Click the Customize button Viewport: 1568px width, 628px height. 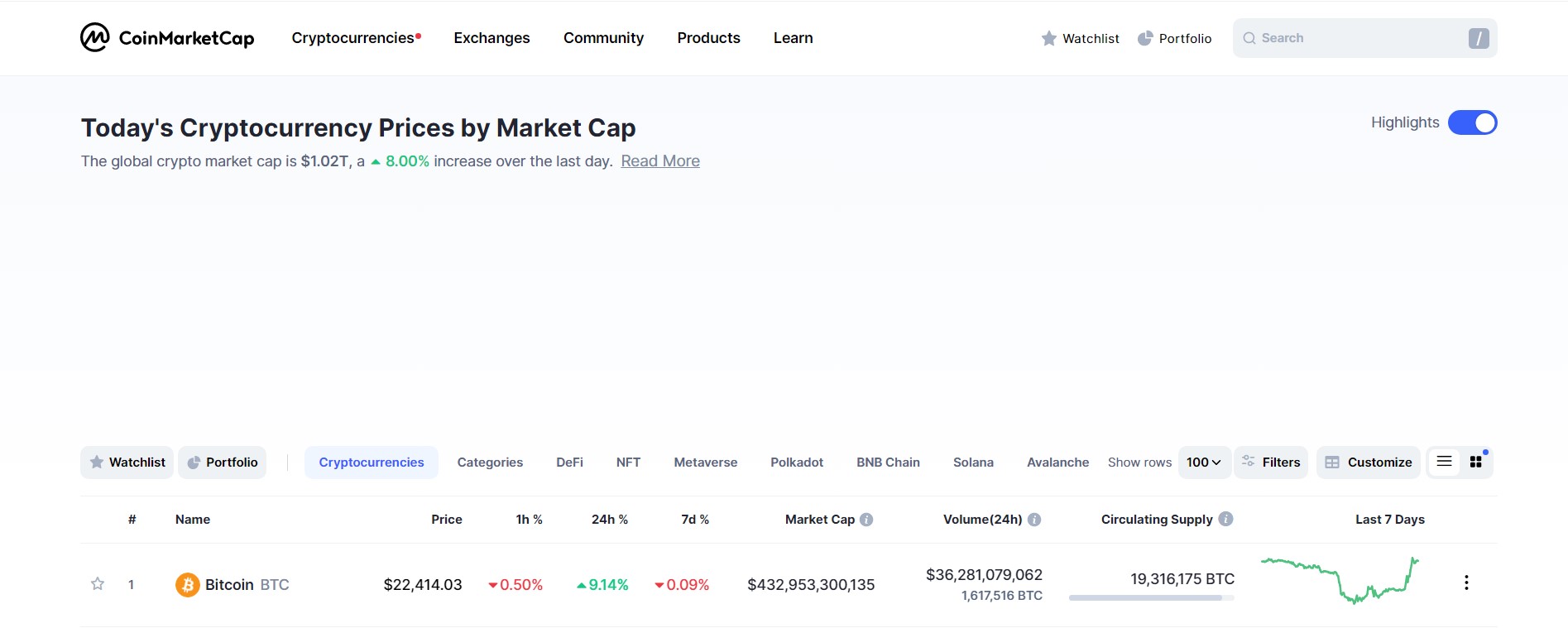[1369, 463]
